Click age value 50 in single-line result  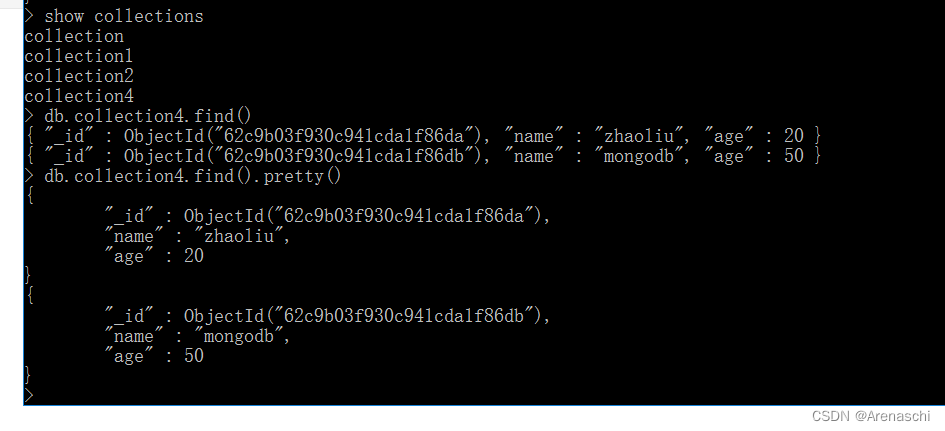[794, 156]
